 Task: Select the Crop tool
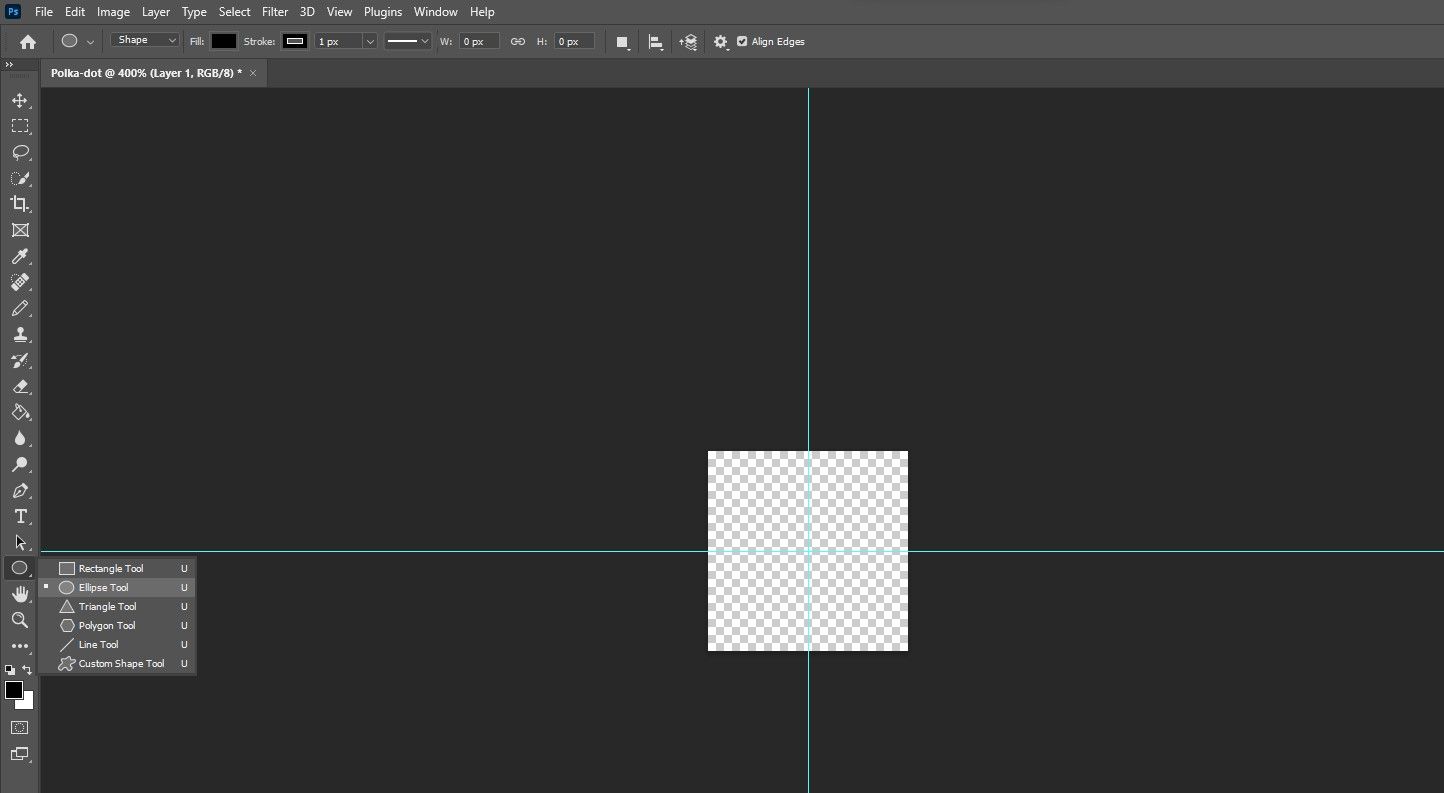click(x=20, y=204)
